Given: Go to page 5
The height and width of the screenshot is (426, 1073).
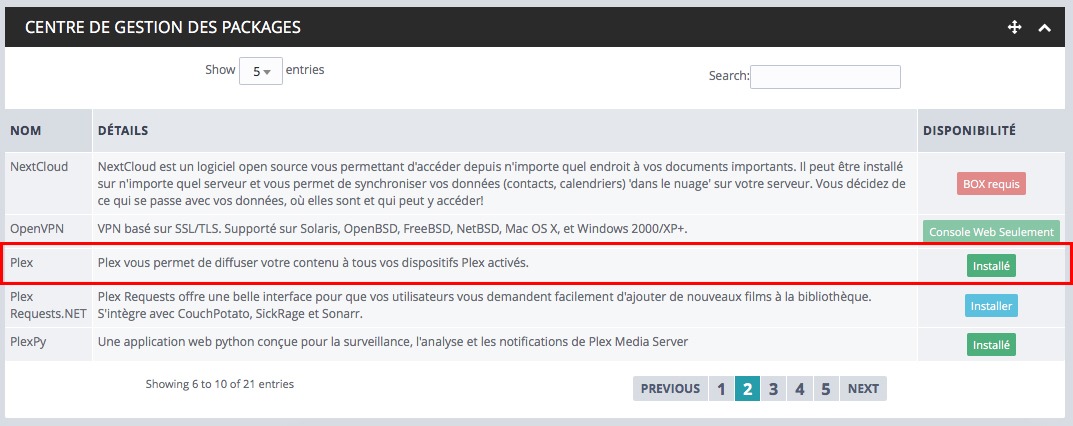Looking at the screenshot, I should pos(825,389).
